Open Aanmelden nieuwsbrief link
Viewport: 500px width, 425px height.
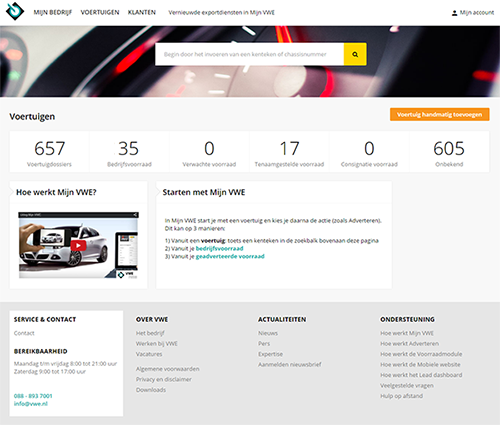click(290, 364)
